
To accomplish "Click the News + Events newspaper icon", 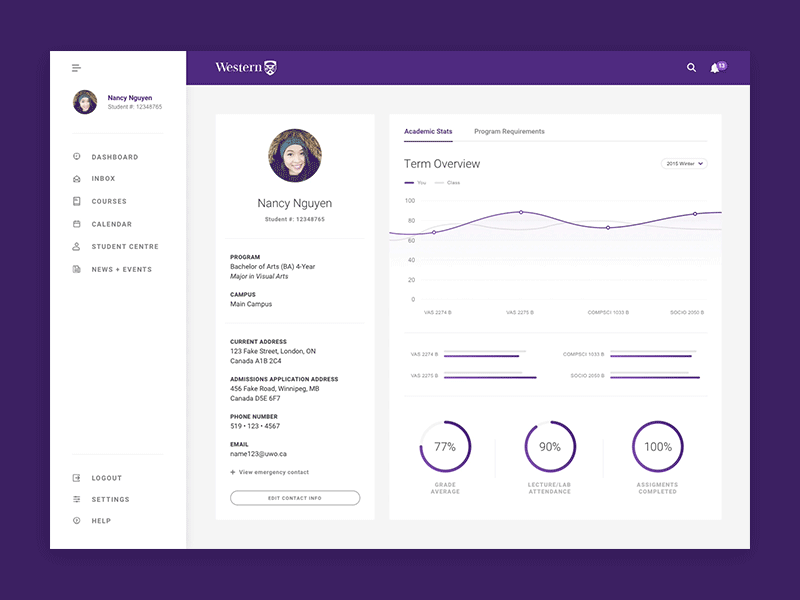I will (x=77, y=269).
